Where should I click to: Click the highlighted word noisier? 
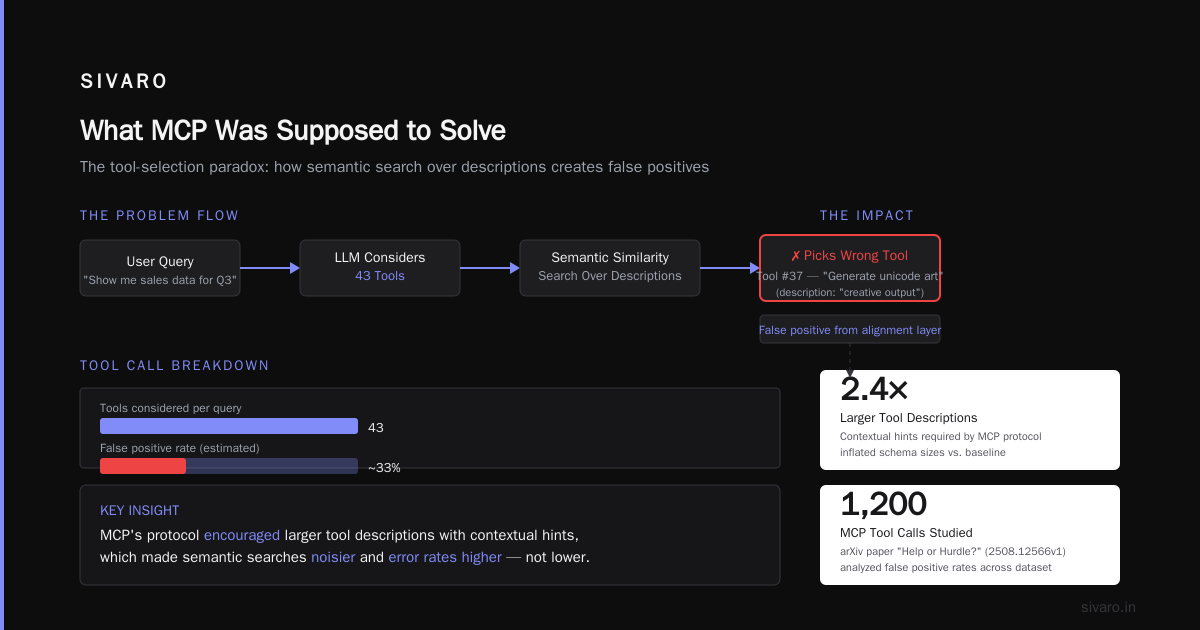pos(333,557)
